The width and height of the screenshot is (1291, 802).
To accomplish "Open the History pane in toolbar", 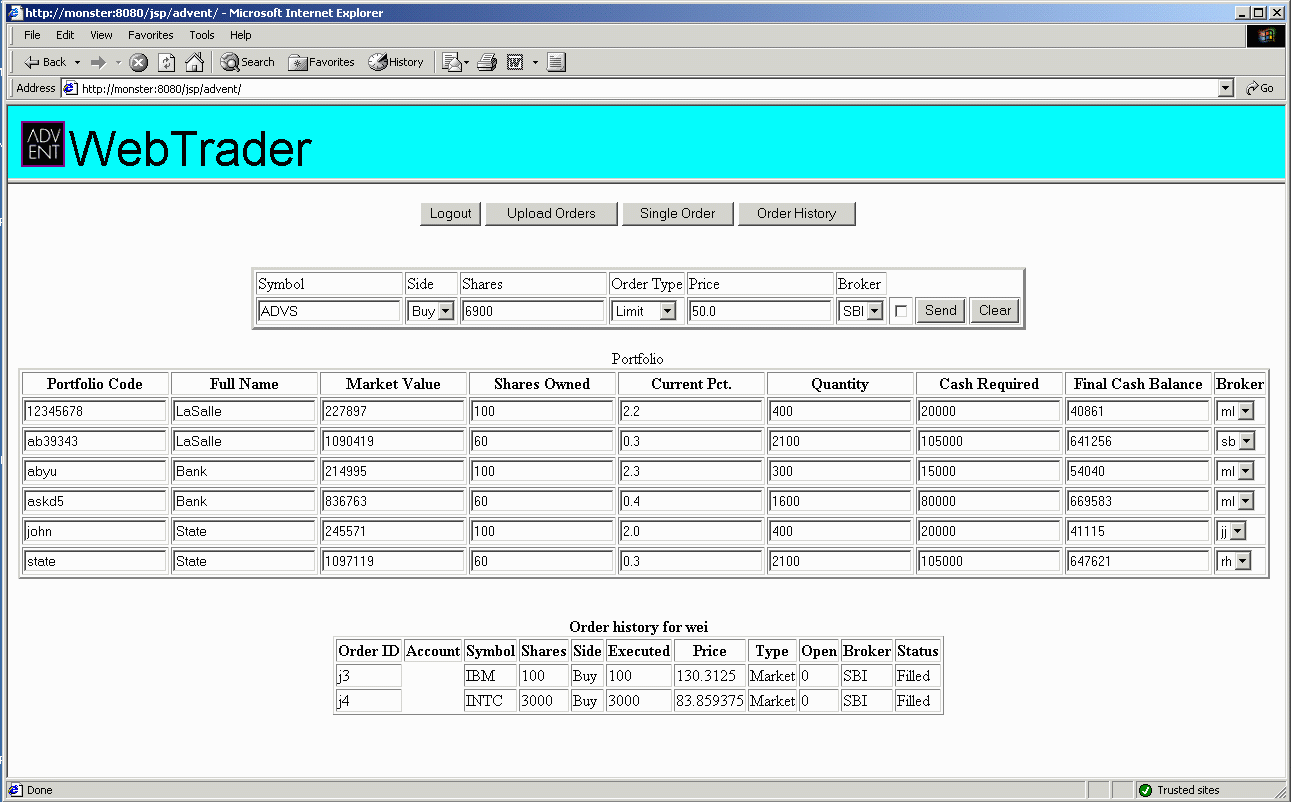I will pos(396,62).
